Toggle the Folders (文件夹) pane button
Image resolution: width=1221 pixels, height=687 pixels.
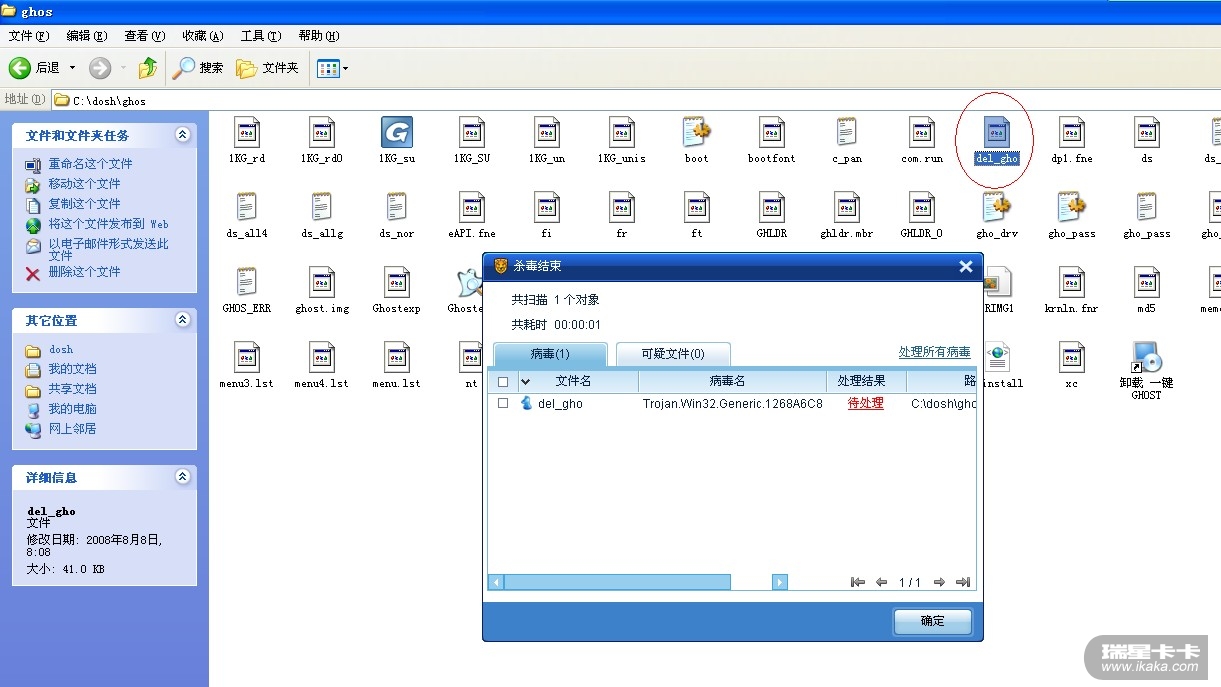pyautogui.click(x=268, y=68)
